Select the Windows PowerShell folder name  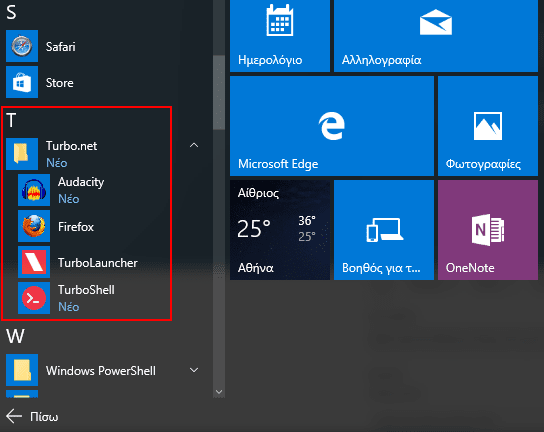101,371
